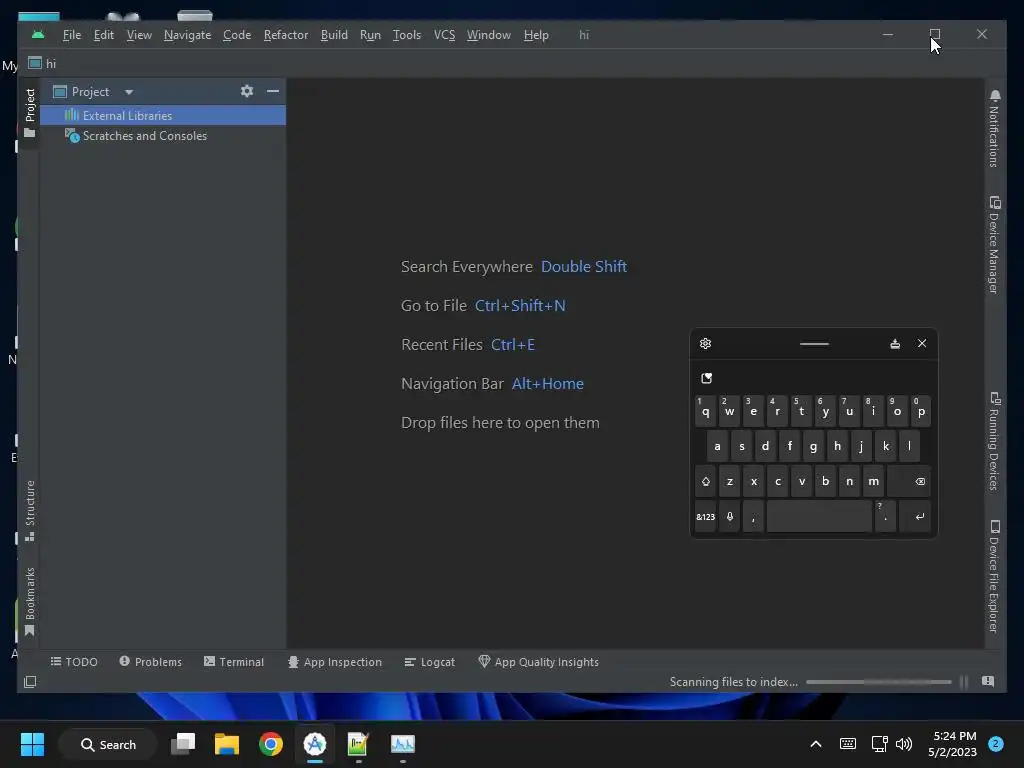Image resolution: width=1024 pixels, height=768 pixels.
Task: Tap the space bar on touch keyboard
Action: [x=819, y=517]
